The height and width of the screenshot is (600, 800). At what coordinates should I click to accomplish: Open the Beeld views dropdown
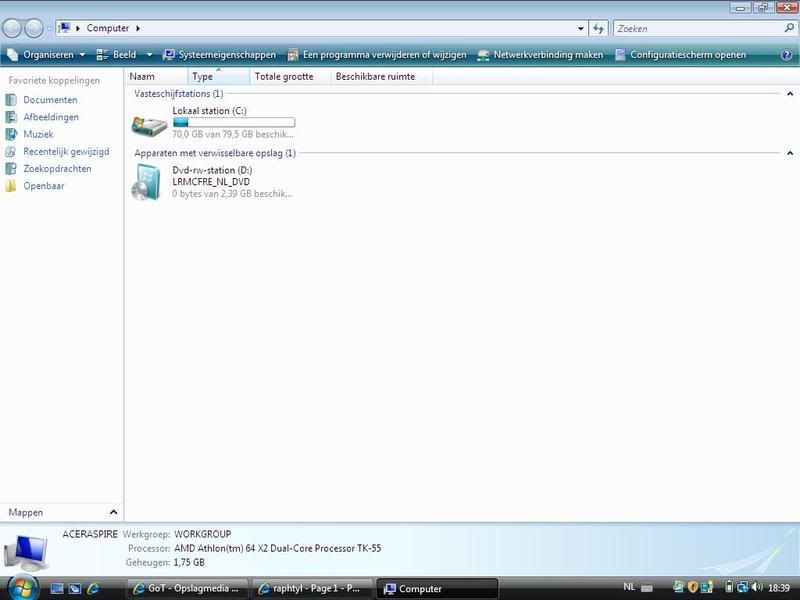click(149, 55)
